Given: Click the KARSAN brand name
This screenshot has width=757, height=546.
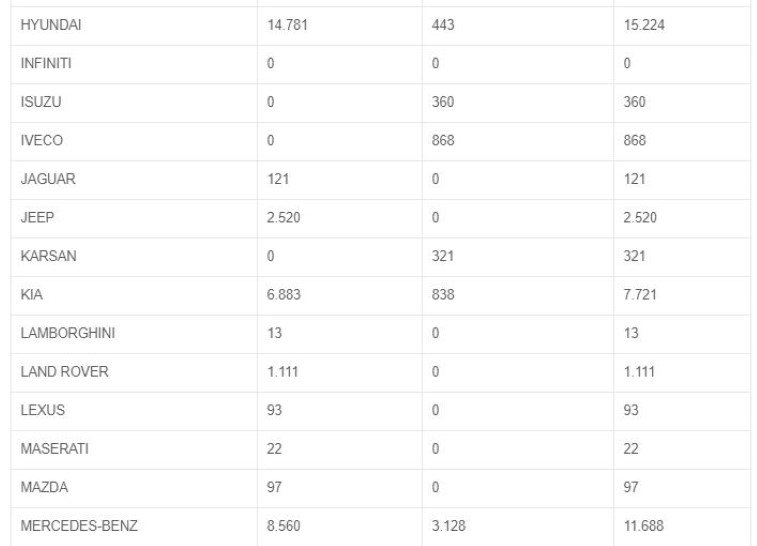Looking at the screenshot, I should coord(48,256).
